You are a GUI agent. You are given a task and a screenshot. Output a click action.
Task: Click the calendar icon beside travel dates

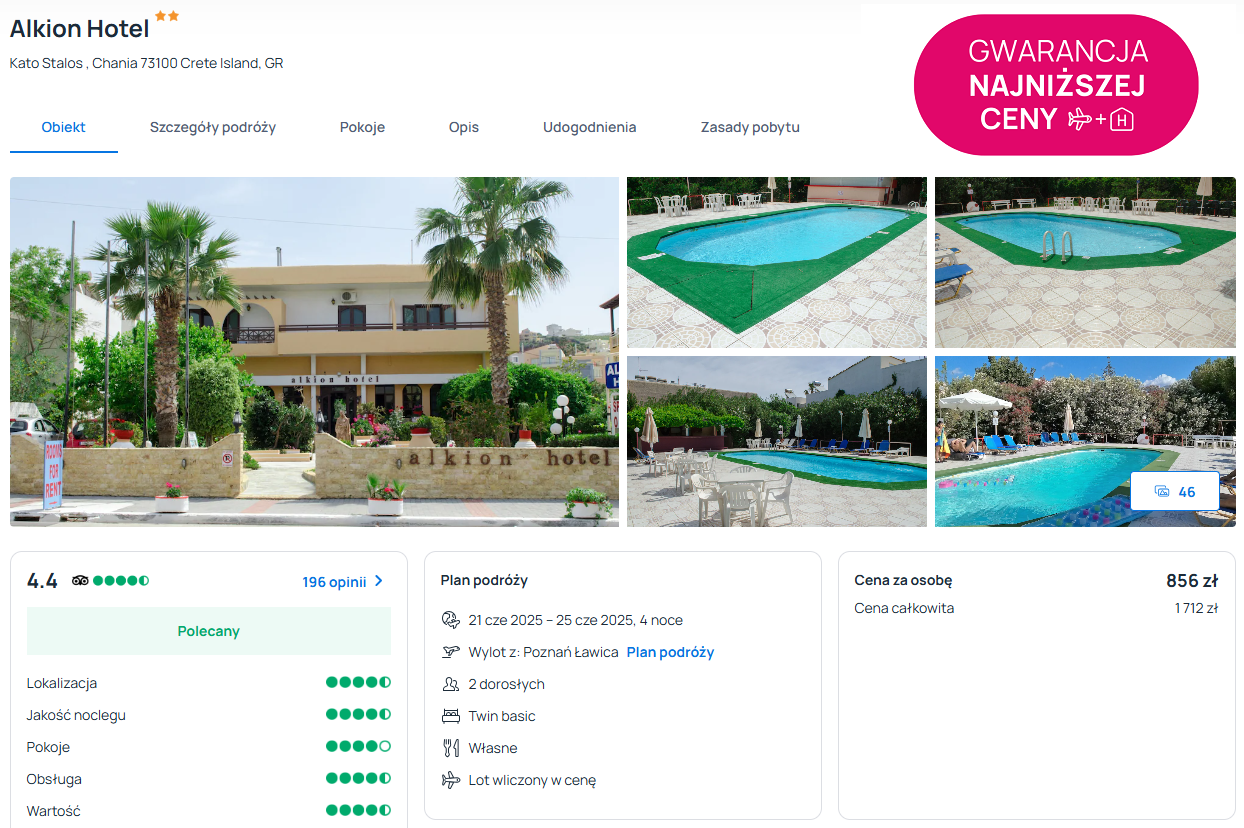(x=450, y=620)
